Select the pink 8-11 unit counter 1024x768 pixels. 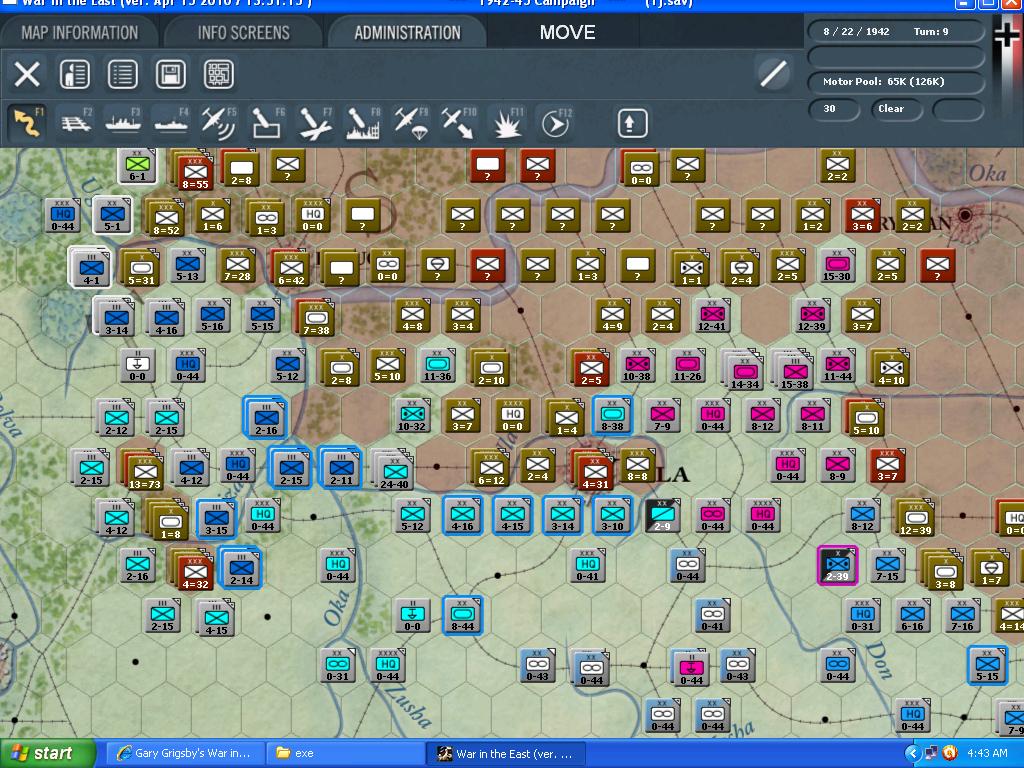(x=812, y=415)
